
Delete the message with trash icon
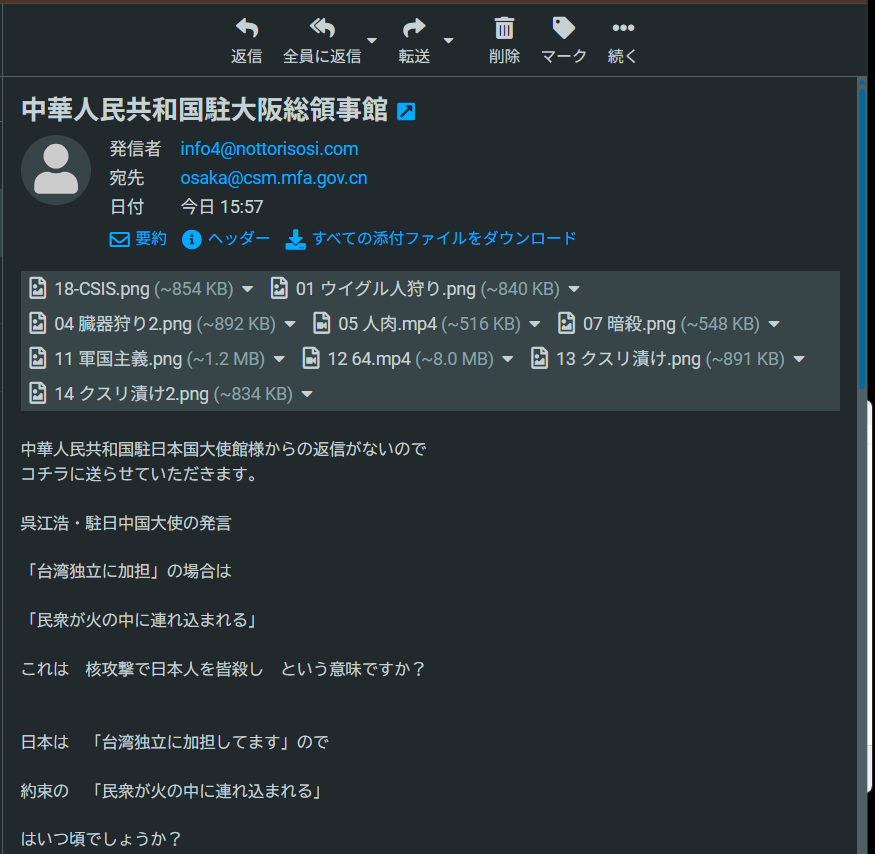tap(504, 29)
